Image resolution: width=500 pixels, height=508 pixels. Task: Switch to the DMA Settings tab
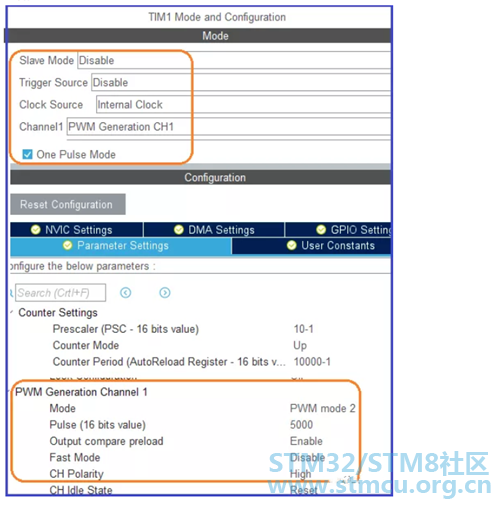point(214,230)
